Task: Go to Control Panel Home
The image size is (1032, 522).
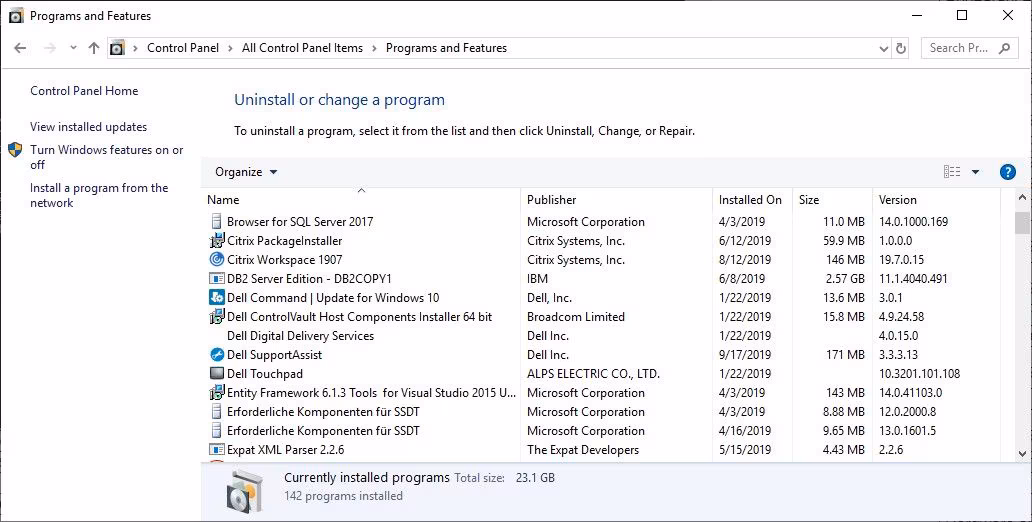Action: [84, 91]
